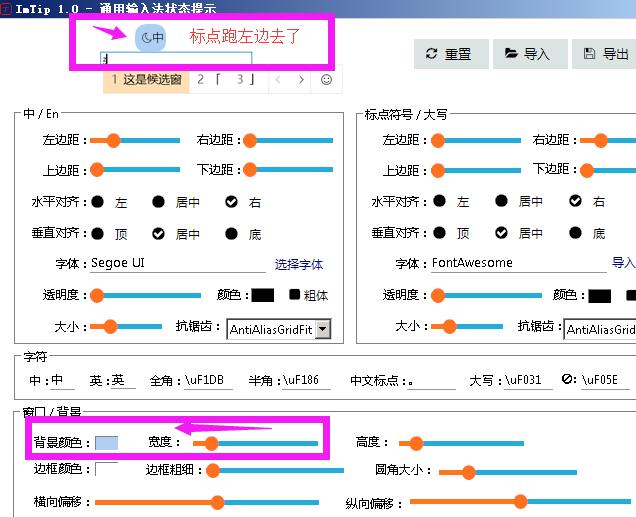636x517 pixels.
Task: Click the 导出 export button
Action: (606, 54)
